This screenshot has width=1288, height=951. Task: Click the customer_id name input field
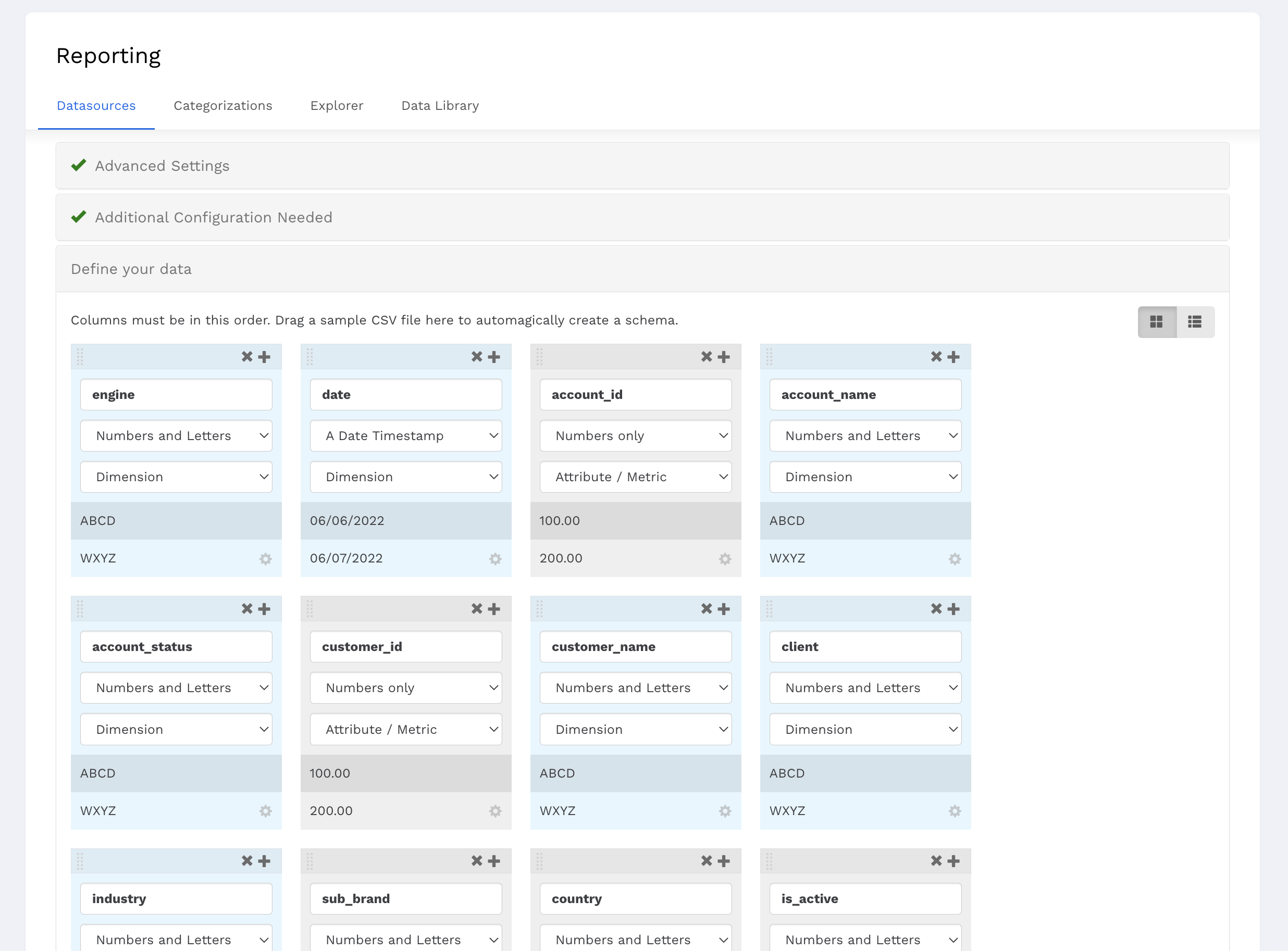click(406, 647)
